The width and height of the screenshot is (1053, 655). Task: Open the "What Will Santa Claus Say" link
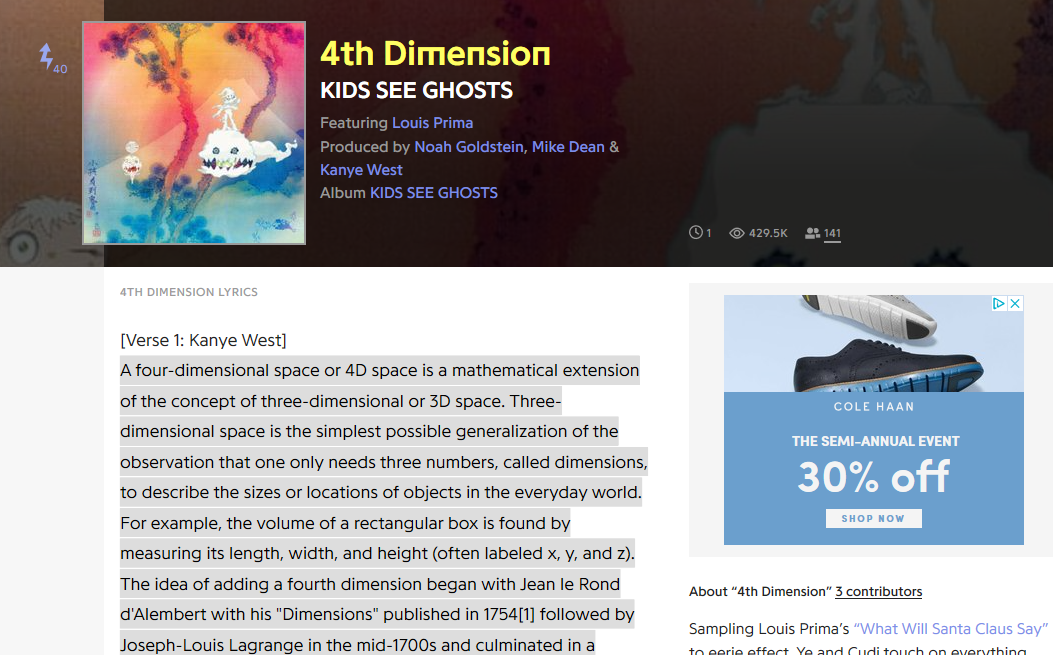pyautogui.click(x=950, y=628)
